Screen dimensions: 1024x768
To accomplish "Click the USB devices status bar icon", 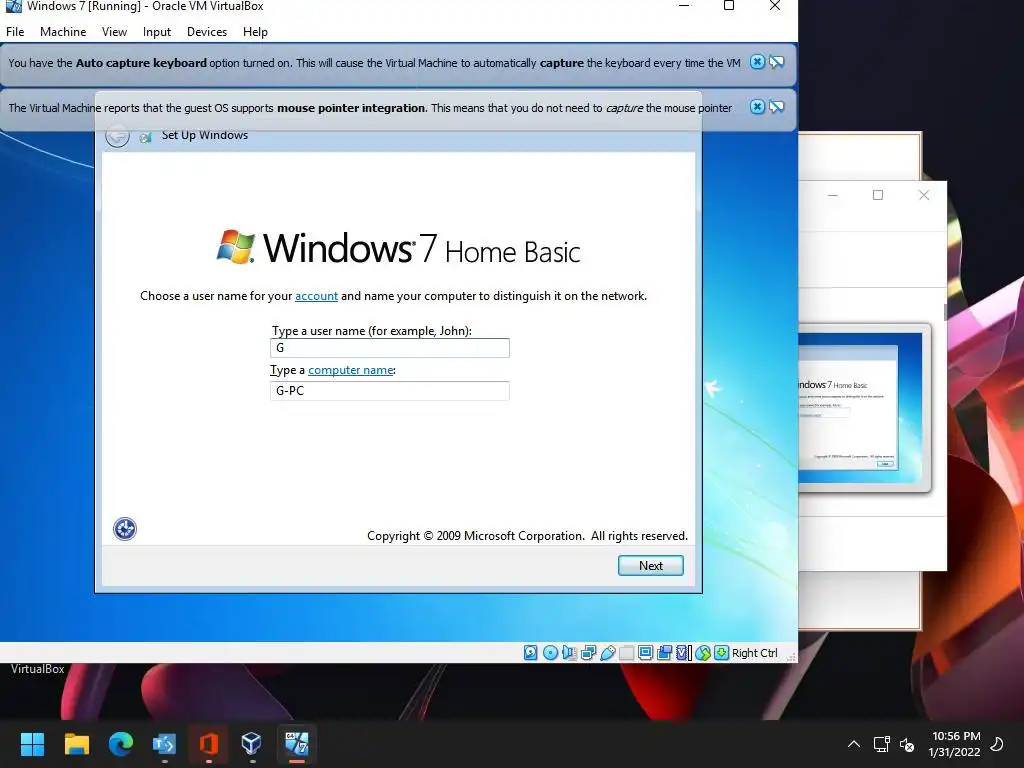I will (x=607, y=652).
